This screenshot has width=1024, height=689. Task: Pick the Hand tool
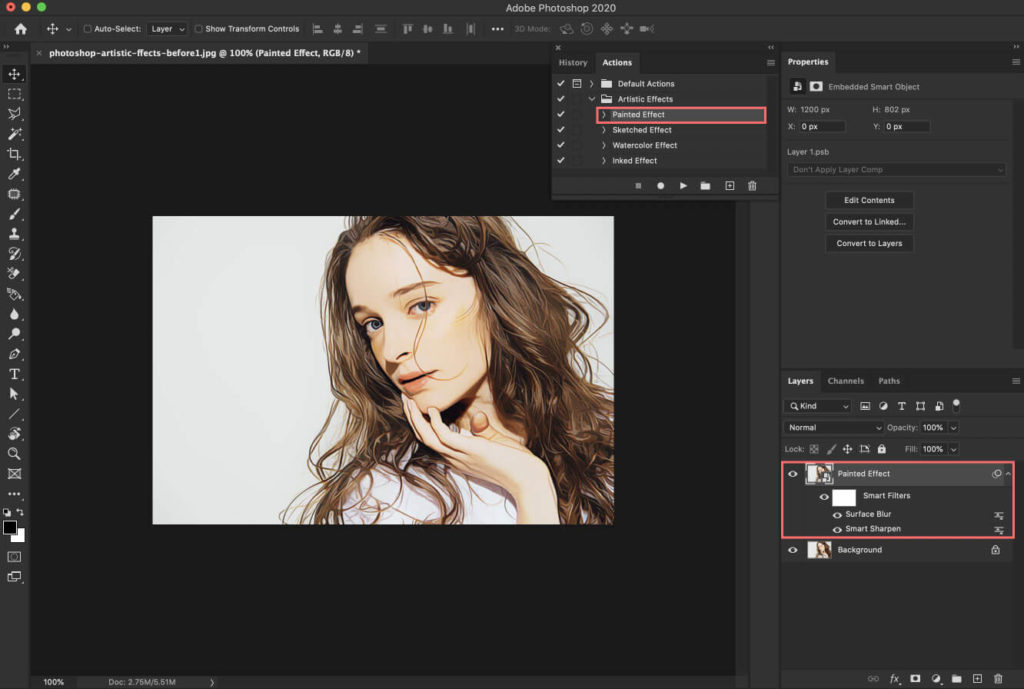(14, 434)
